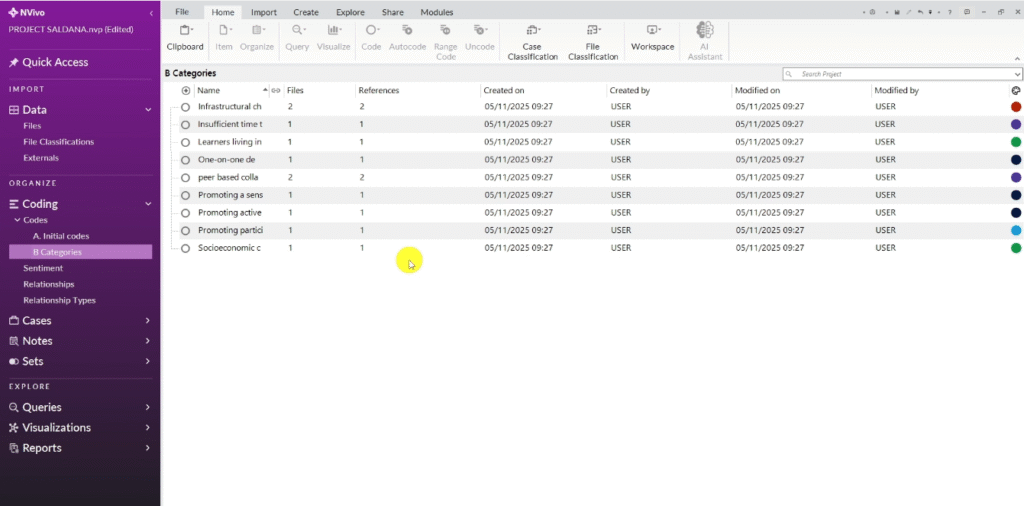
Task: Expand the Queries section in sidebar
Action: click(x=147, y=407)
